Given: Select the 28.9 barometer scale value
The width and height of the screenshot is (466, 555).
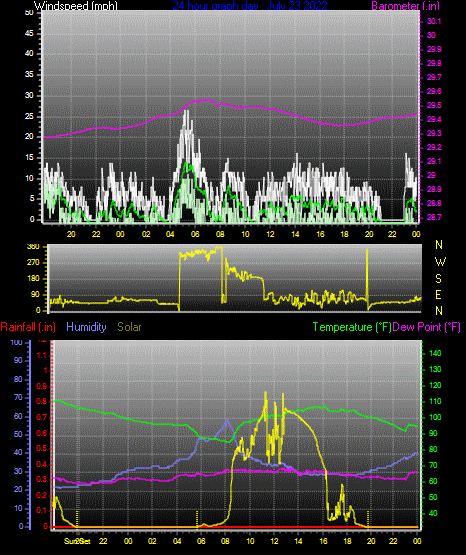Looking at the screenshot, I should coord(434,189).
